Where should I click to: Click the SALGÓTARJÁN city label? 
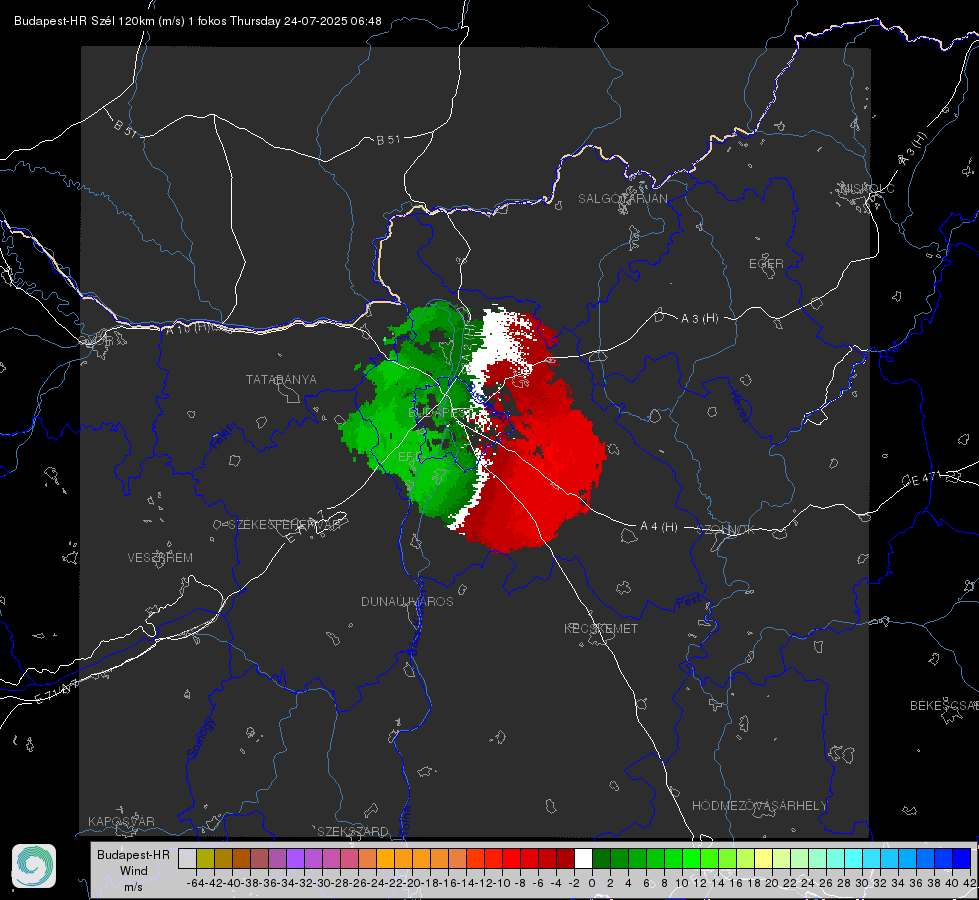[x=622, y=199]
